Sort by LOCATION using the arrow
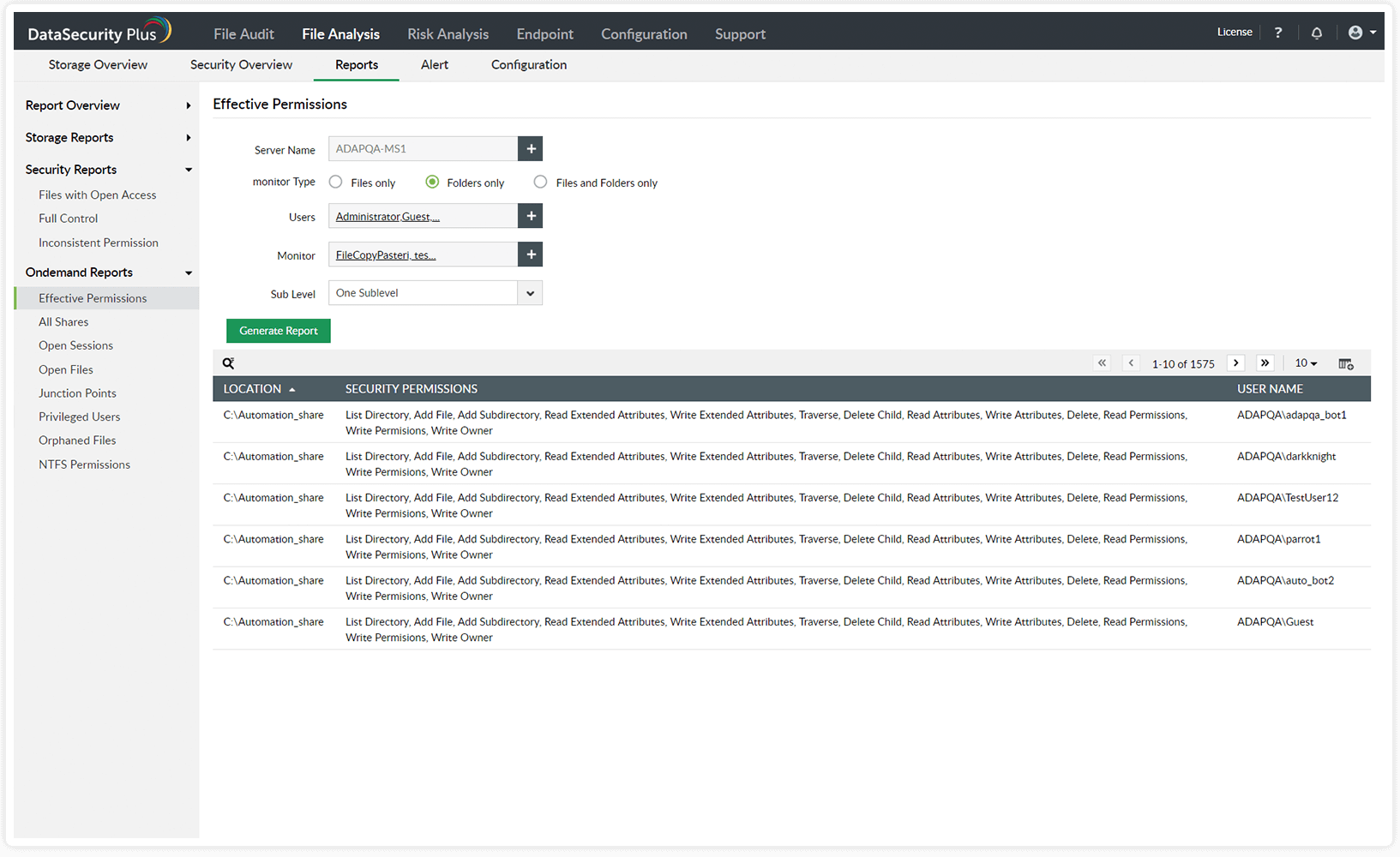 pos(292,390)
